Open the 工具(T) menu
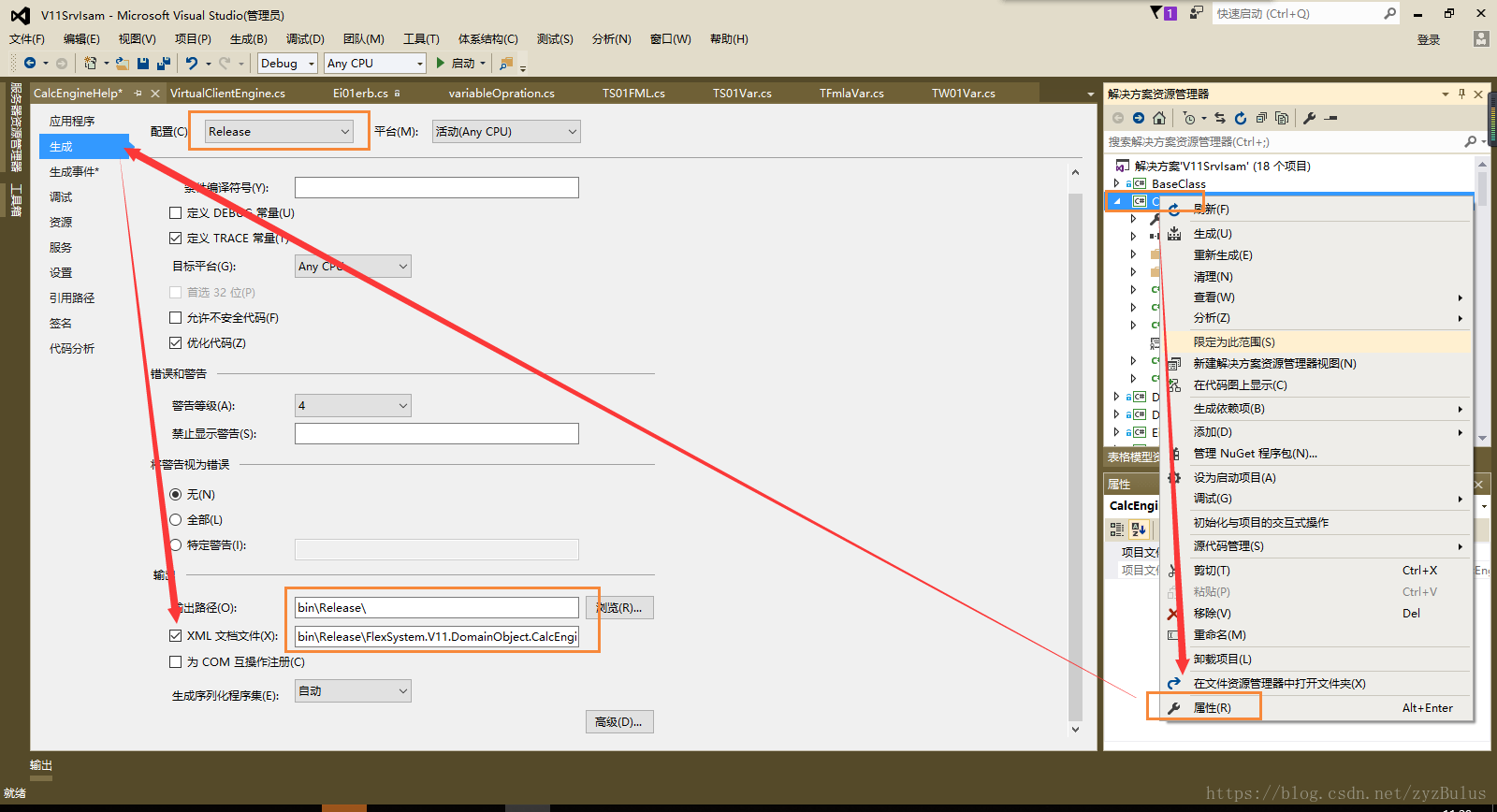The height and width of the screenshot is (812, 1497). pos(421,39)
